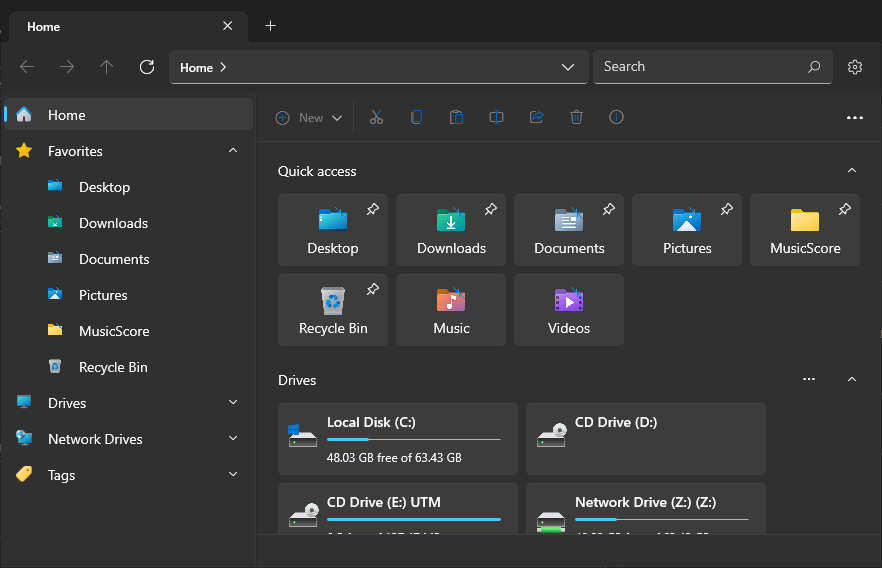
Task: Open Recycle Bin in sidebar Favorites
Action: 128,367
